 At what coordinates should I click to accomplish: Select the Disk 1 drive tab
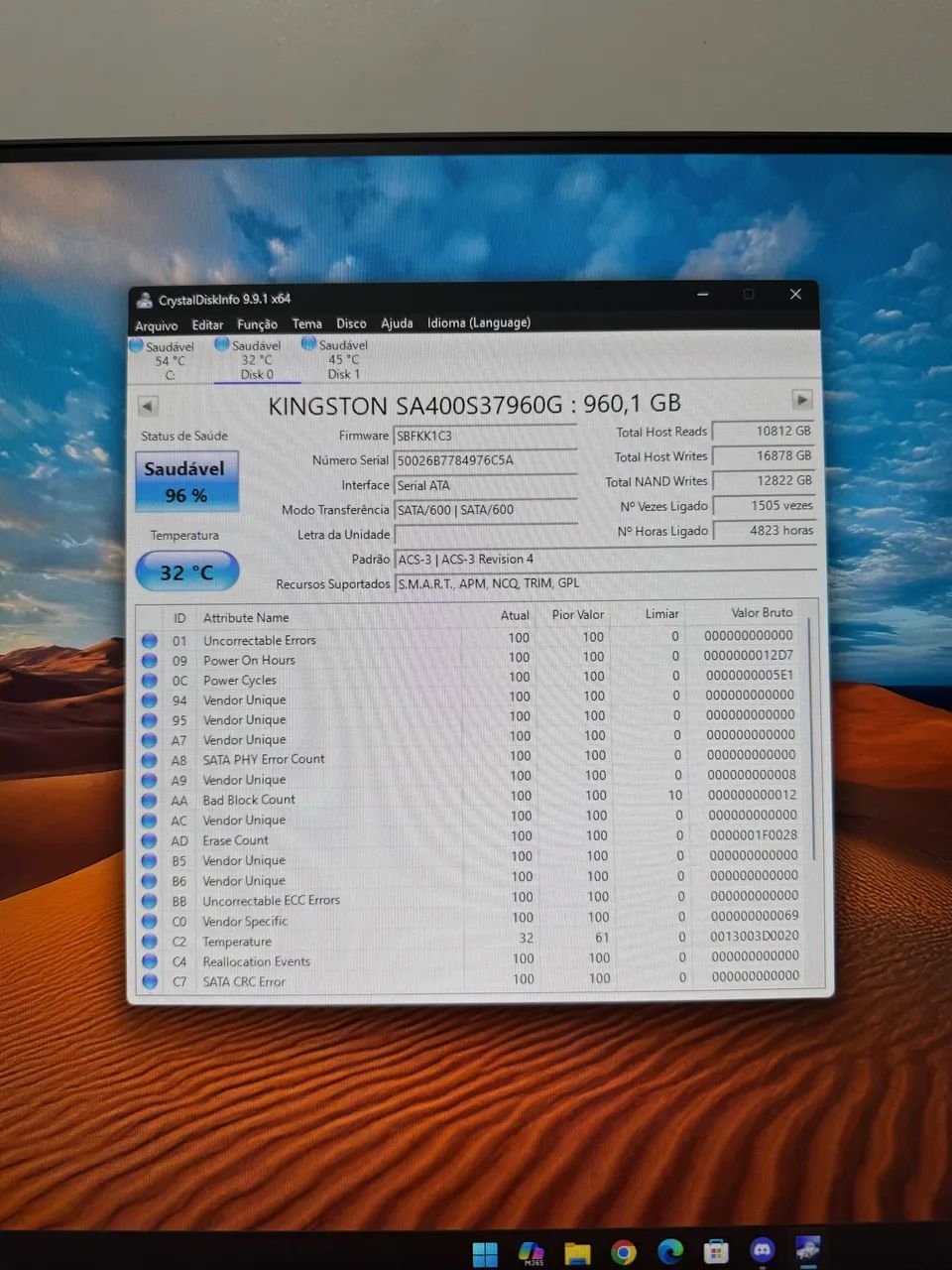[342, 359]
